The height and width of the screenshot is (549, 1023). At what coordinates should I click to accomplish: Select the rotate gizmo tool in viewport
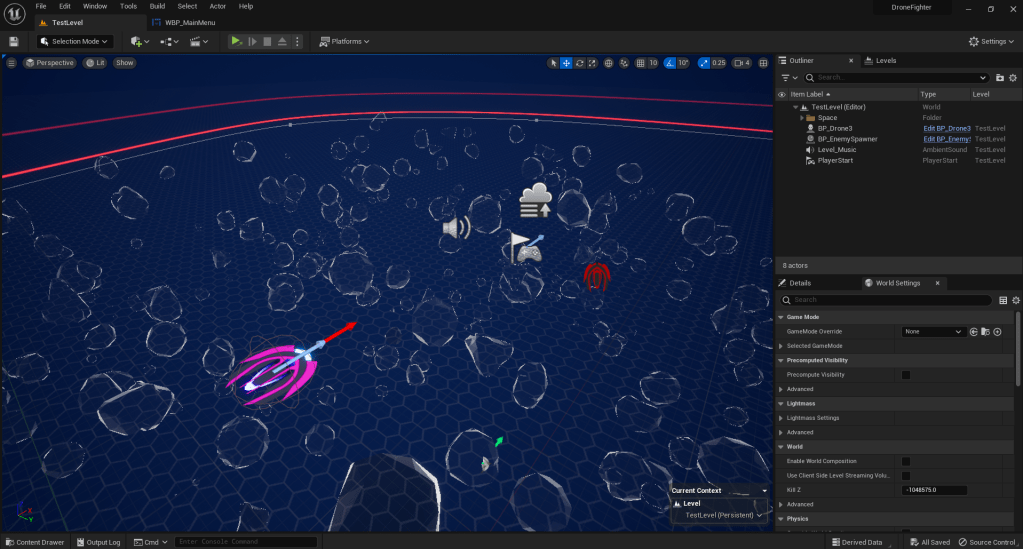pos(580,63)
